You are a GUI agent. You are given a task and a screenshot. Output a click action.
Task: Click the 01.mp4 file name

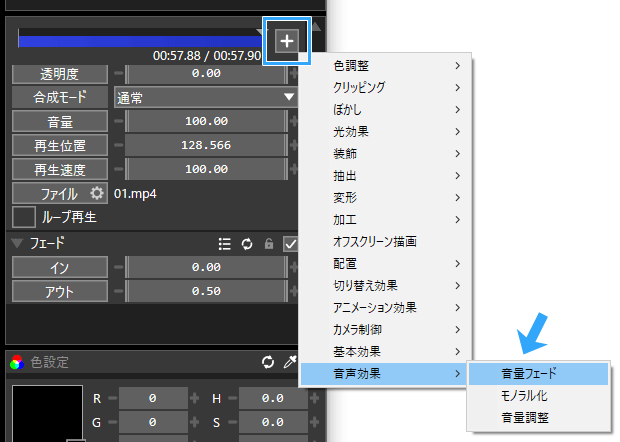click(135, 194)
